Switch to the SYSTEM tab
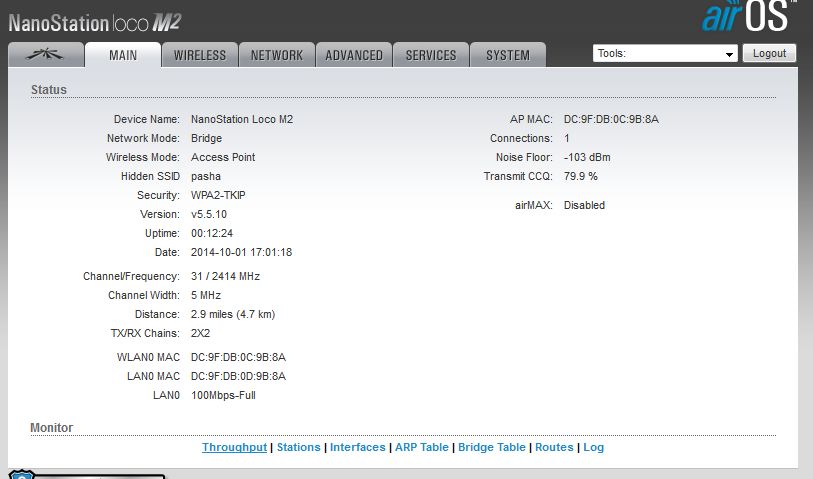The width and height of the screenshot is (813, 479). [x=508, y=55]
